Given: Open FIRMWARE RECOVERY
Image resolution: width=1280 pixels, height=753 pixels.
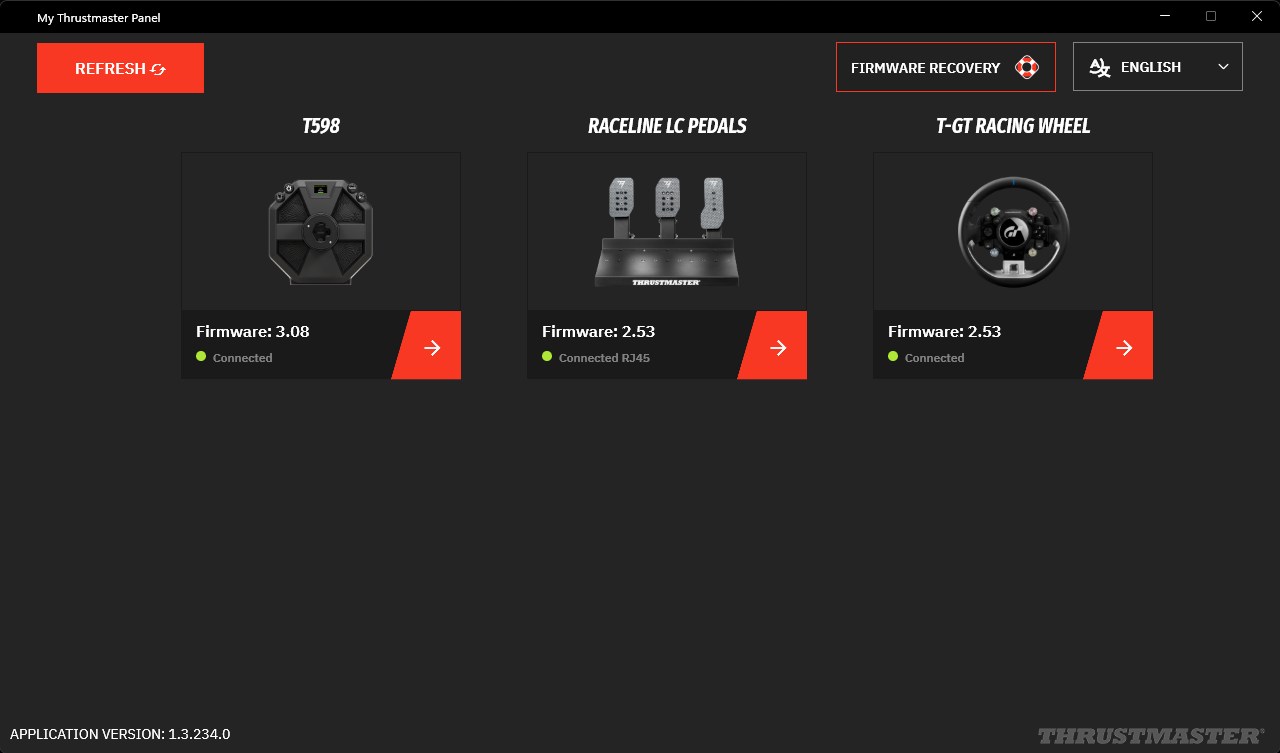Looking at the screenshot, I should 925,68.
